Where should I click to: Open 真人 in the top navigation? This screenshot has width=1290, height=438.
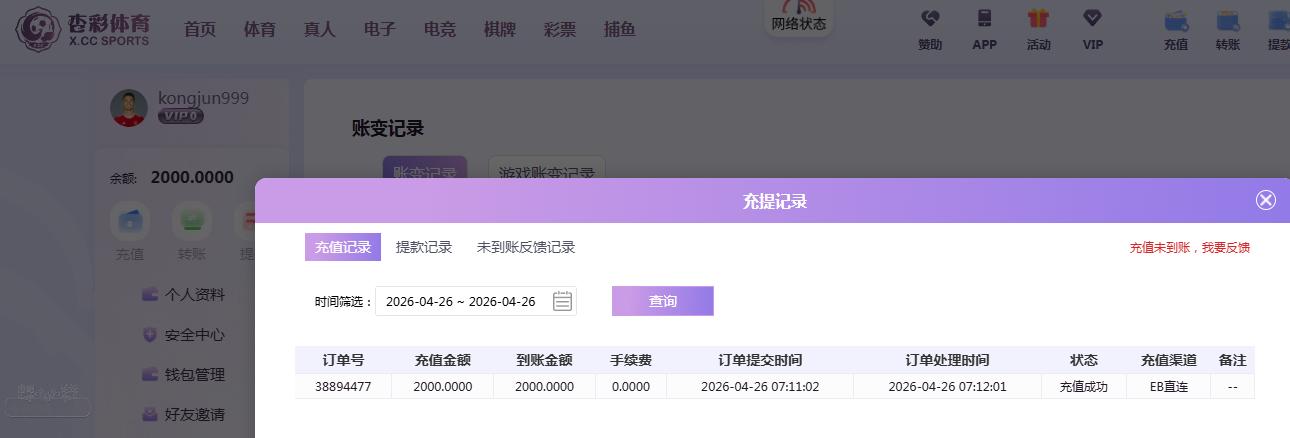(320, 29)
